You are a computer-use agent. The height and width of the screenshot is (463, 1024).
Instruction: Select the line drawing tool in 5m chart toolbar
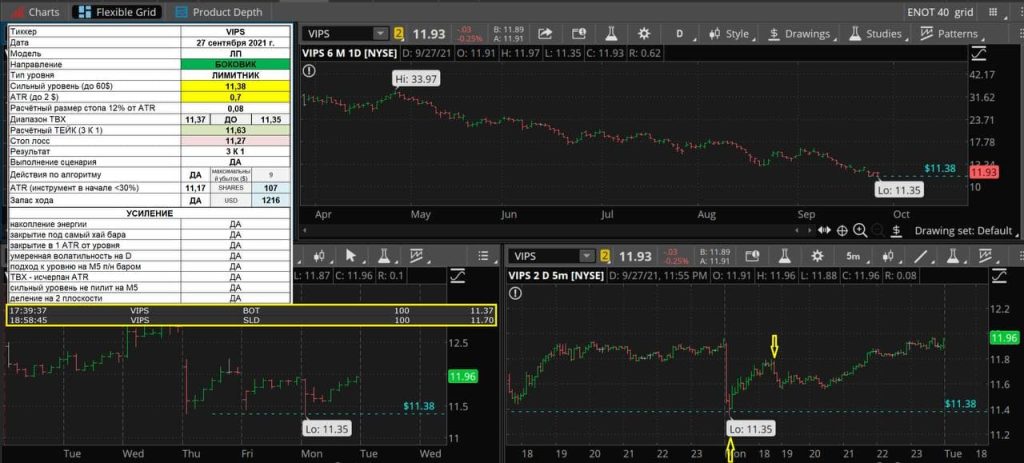(x=921, y=256)
